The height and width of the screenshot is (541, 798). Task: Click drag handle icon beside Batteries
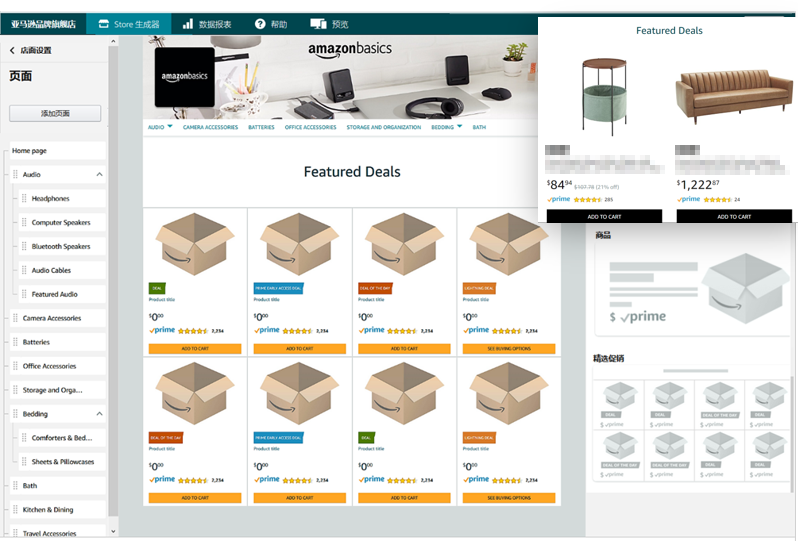[15, 342]
